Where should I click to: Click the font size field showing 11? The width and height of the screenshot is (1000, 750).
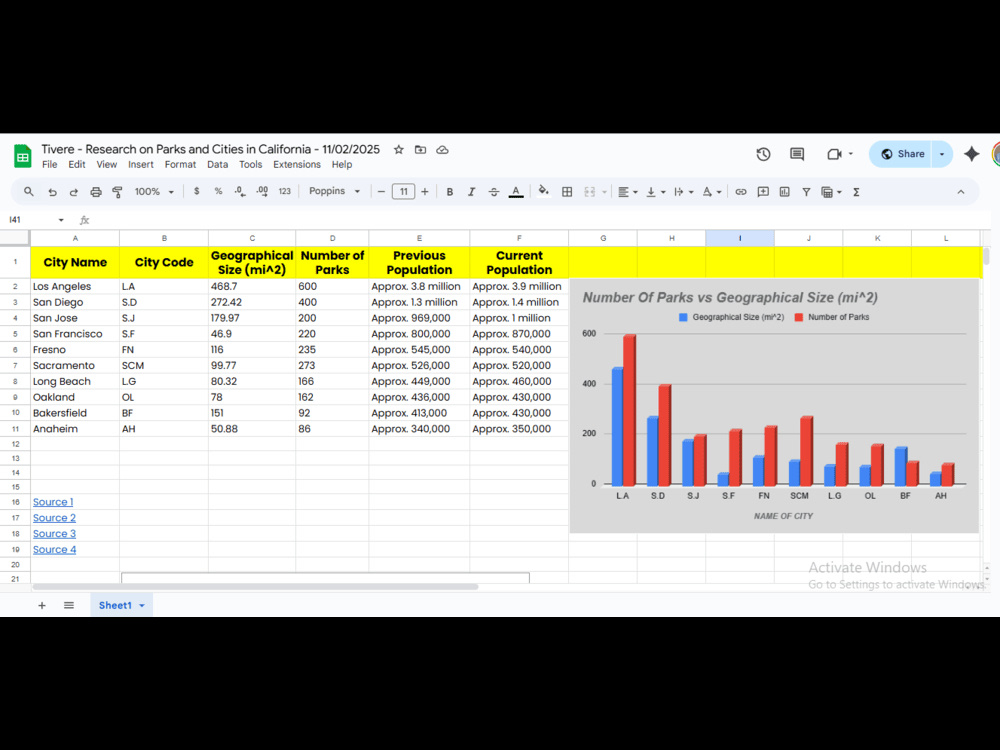pyautogui.click(x=403, y=191)
